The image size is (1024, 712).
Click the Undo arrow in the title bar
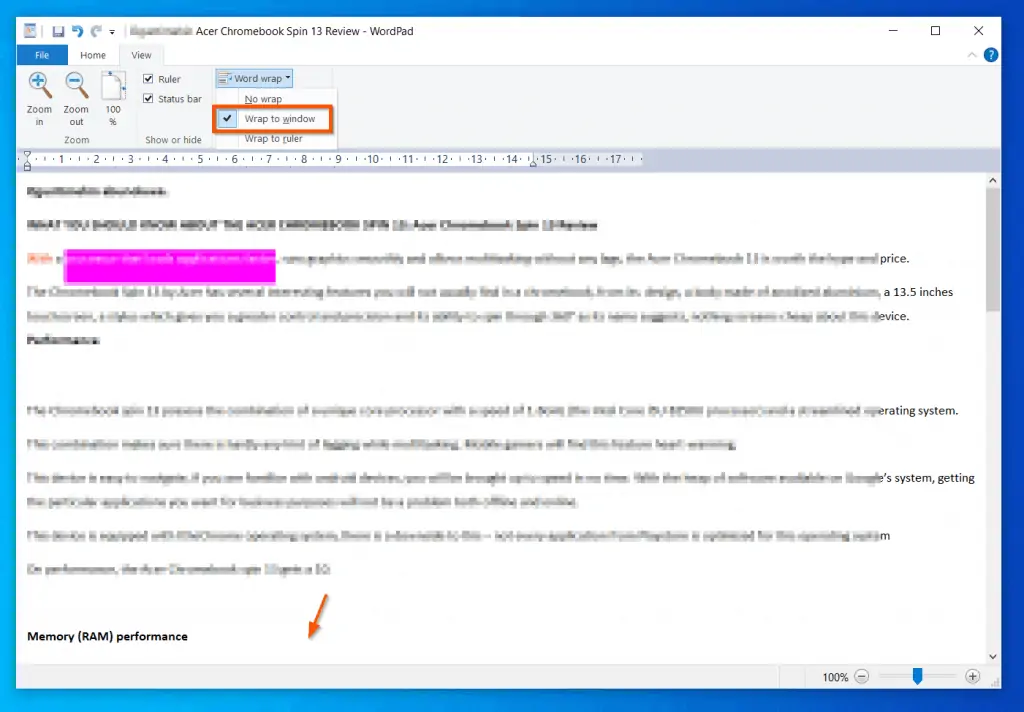coord(77,31)
